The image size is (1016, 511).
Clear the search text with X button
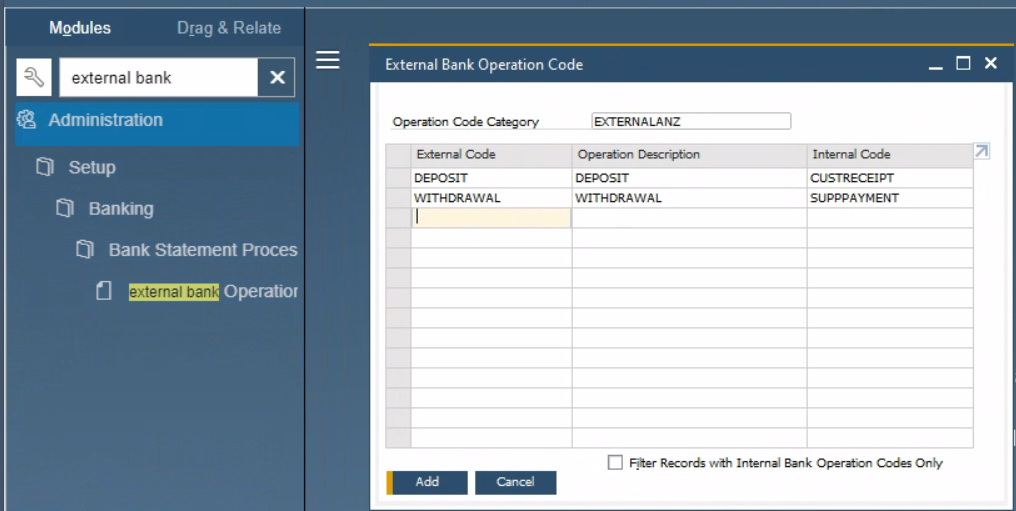(277, 78)
